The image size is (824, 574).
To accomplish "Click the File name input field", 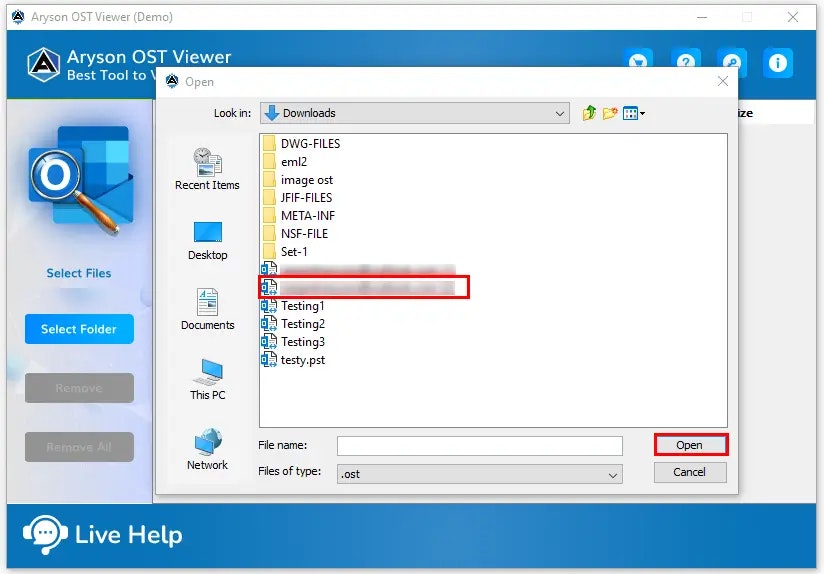I will [480, 446].
